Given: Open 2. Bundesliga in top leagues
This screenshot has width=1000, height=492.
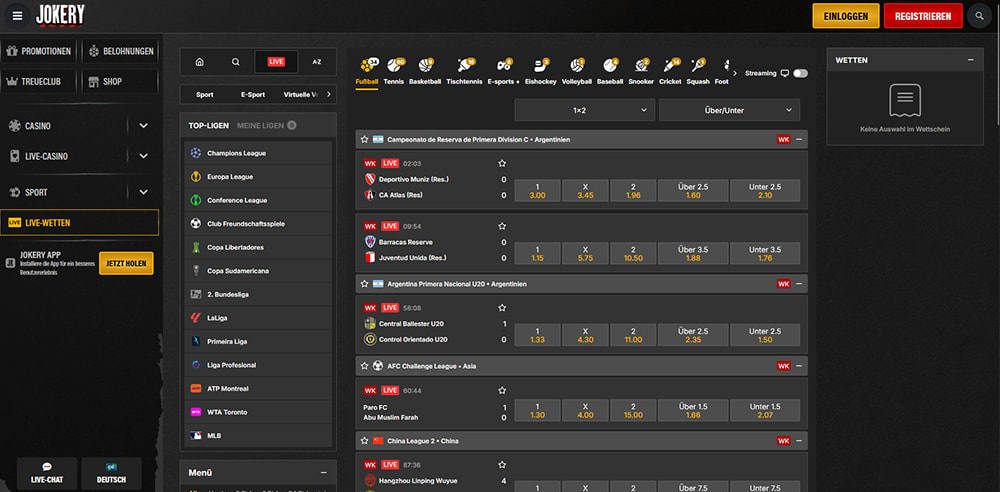Looking at the screenshot, I should coord(258,294).
